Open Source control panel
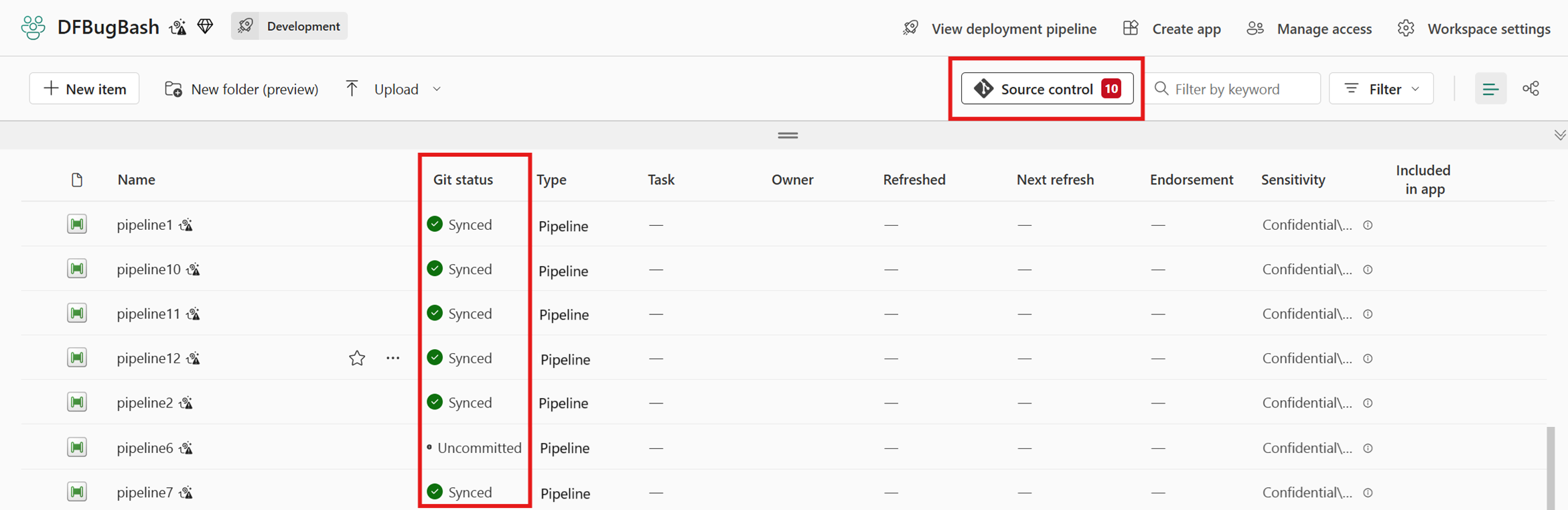Image resolution: width=1568 pixels, height=510 pixels. click(x=1047, y=89)
